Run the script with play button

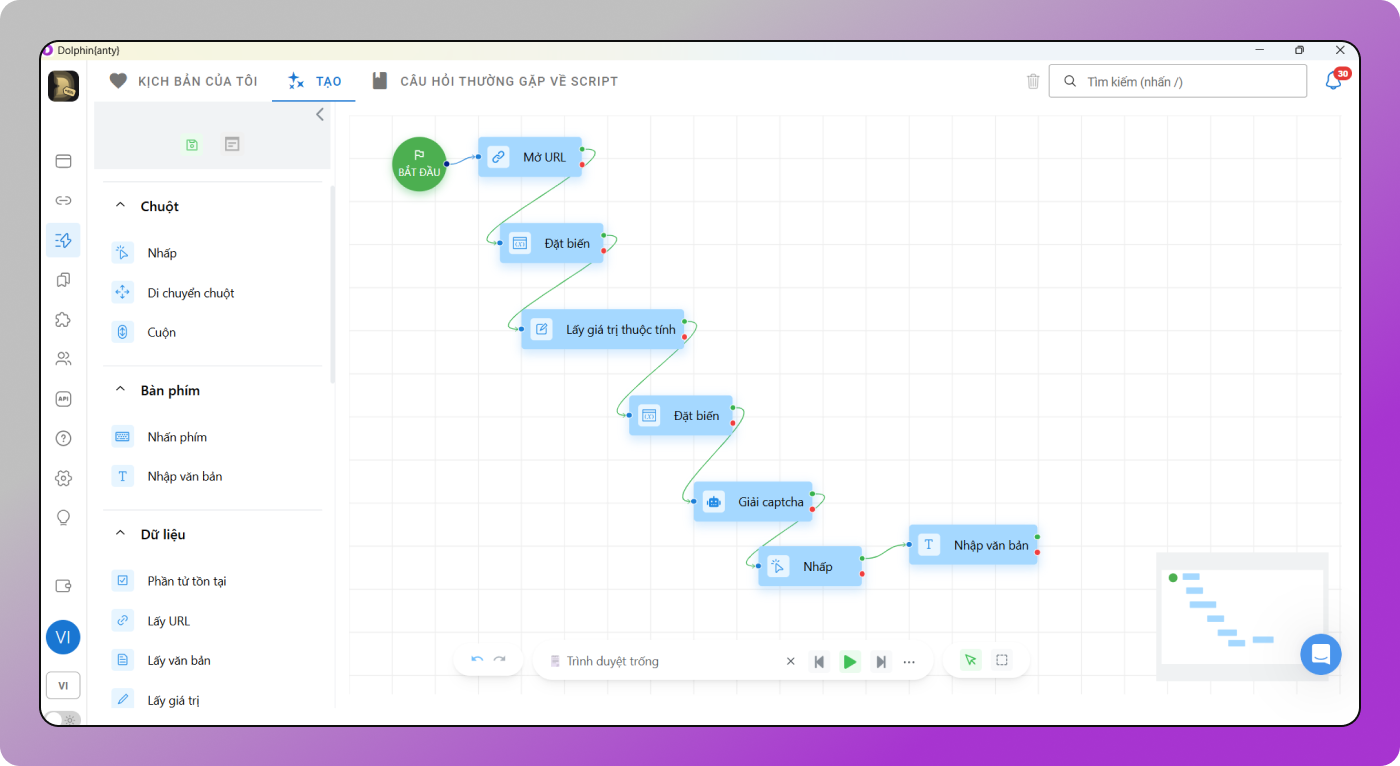tap(849, 661)
